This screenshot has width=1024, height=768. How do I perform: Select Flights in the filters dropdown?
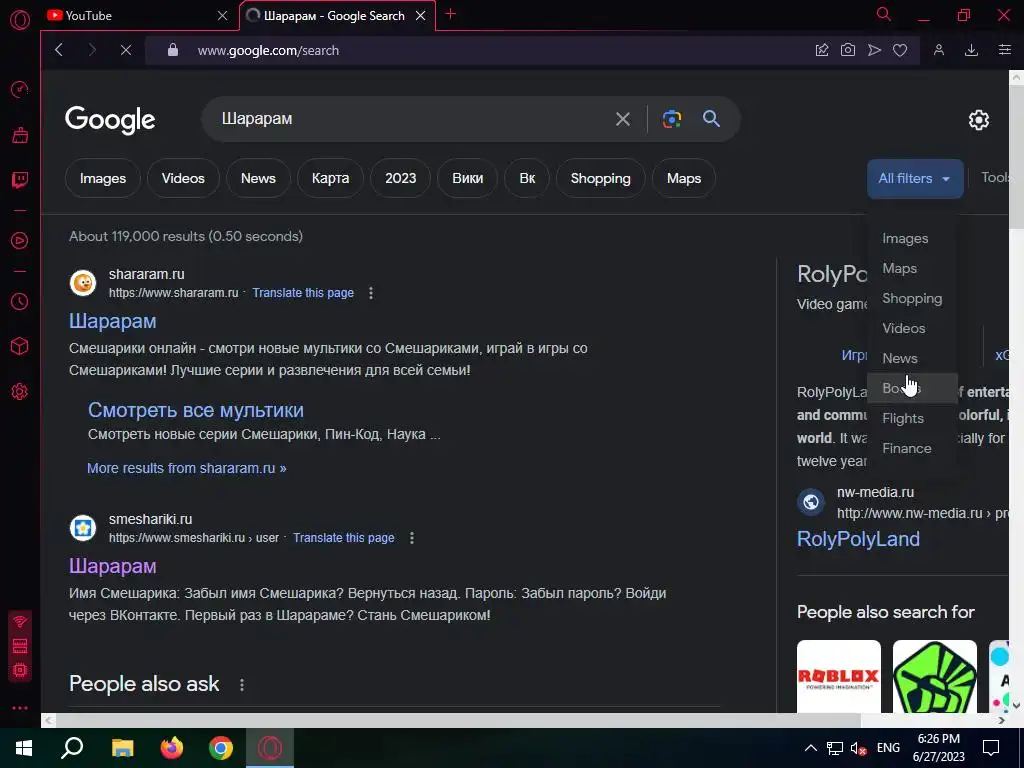[903, 419]
